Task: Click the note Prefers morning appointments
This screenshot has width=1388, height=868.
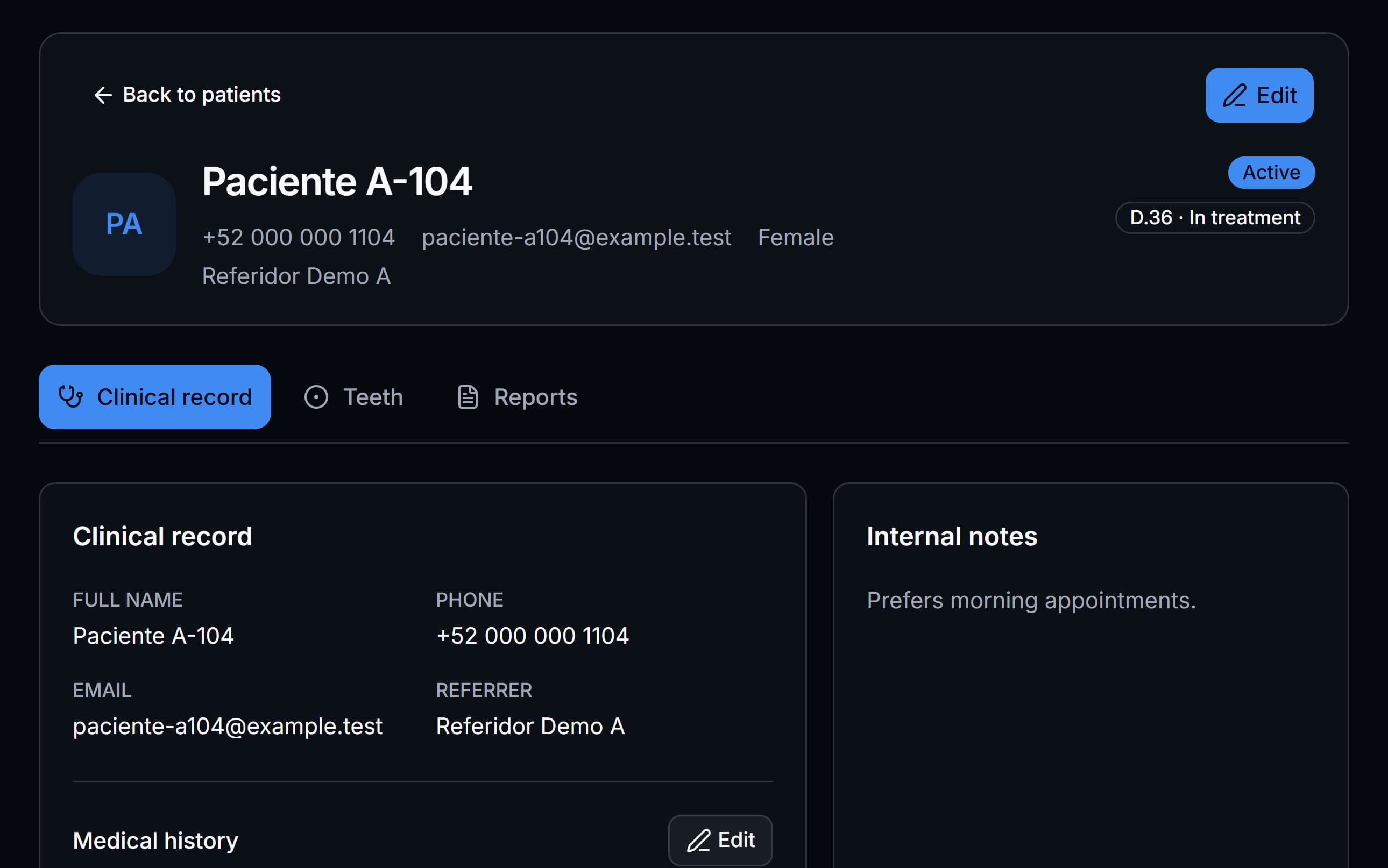Action: [x=1031, y=601]
